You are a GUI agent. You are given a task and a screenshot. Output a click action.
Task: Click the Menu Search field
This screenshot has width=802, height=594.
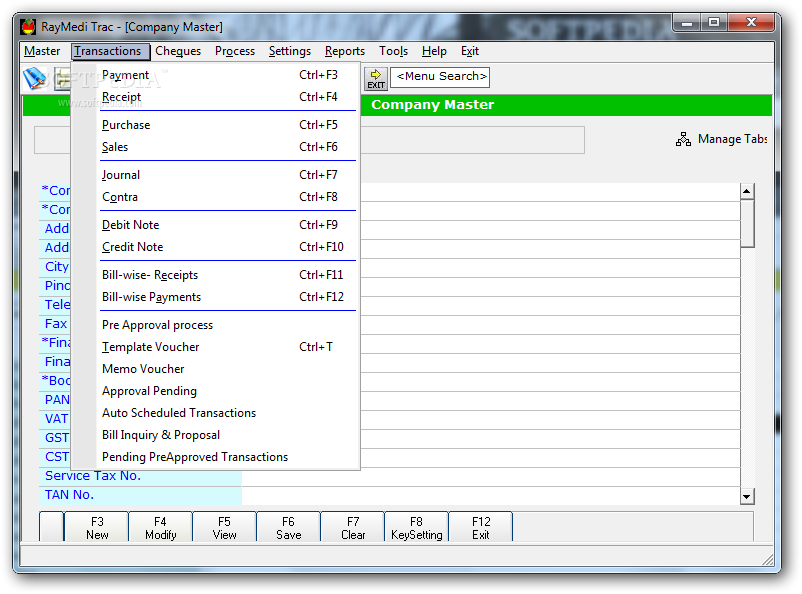click(440, 77)
